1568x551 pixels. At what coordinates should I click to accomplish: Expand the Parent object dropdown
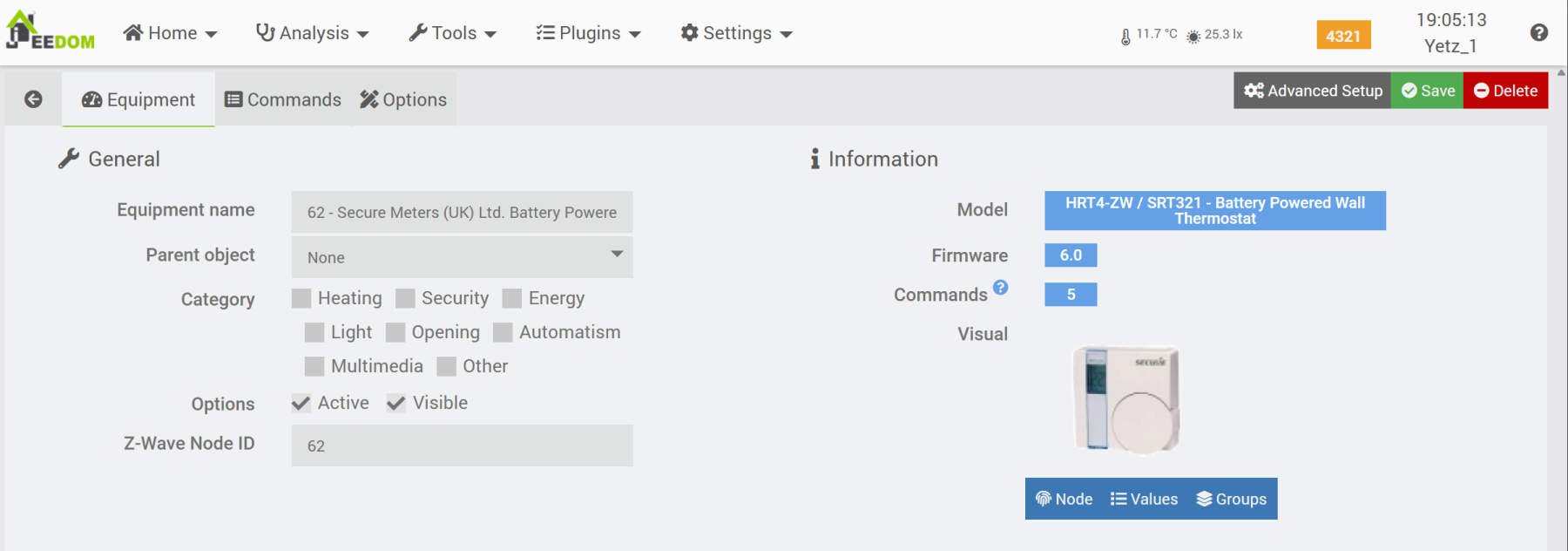[x=462, y=257]
